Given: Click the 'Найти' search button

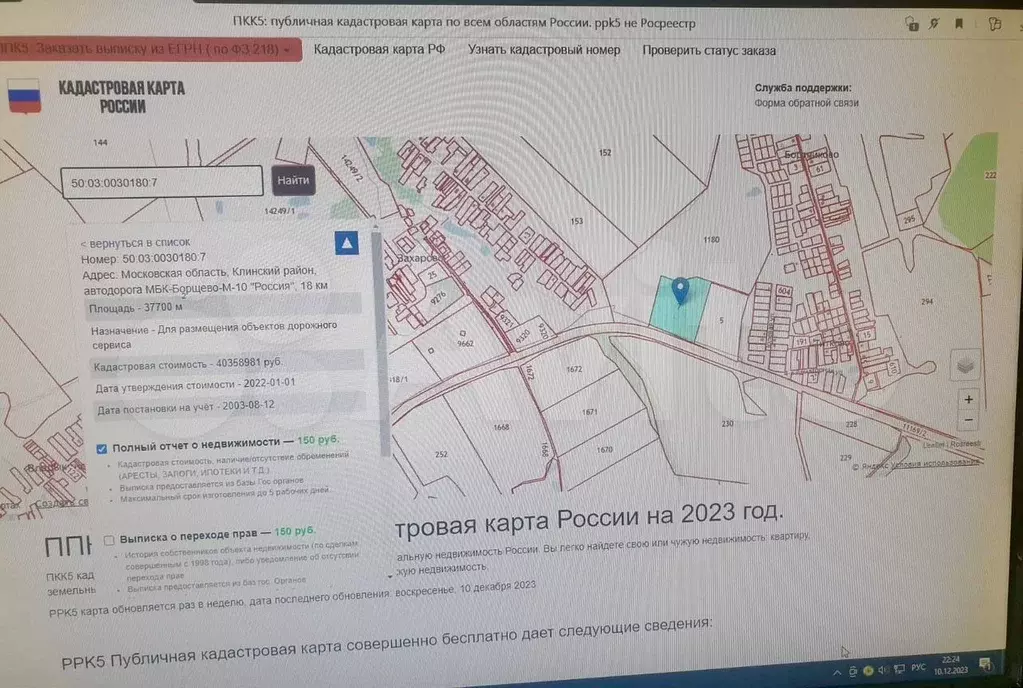Looking at the screenshot, I should coord(293,181).
